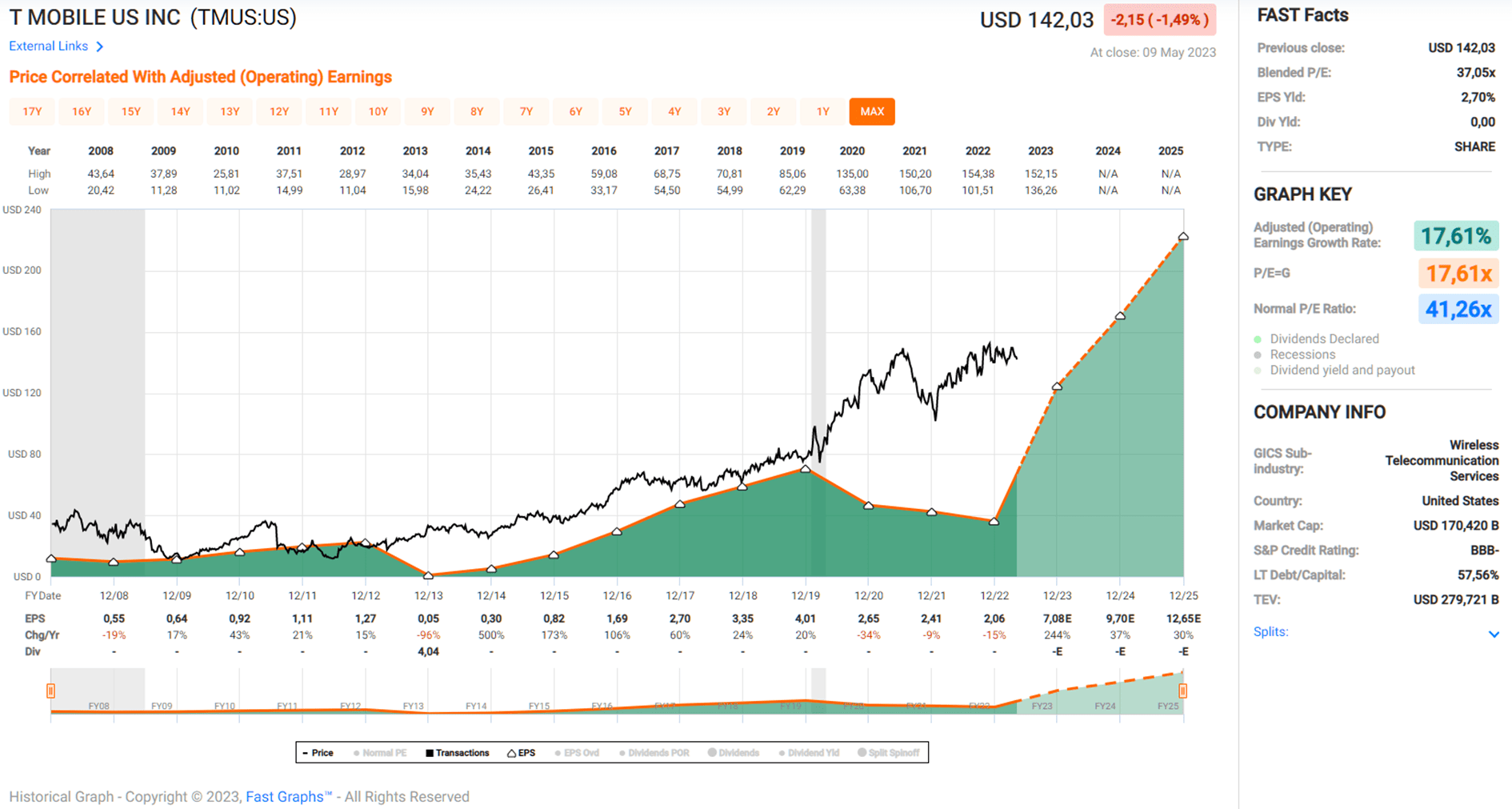
Task: Show the 1Y time range
Action: pyautogui.click(x=823, y=111)
